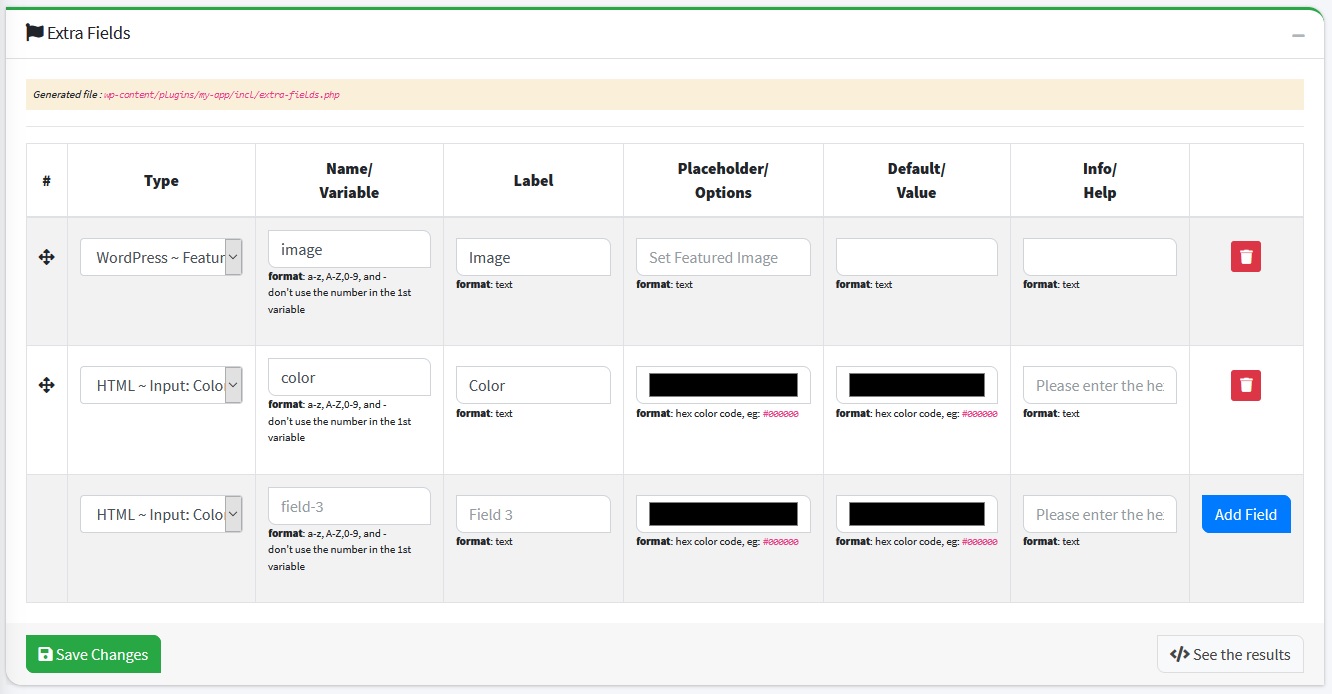Focus the 'field-3' name input
Viewport: 1332px width, 694px height.
tap(349, 506)
